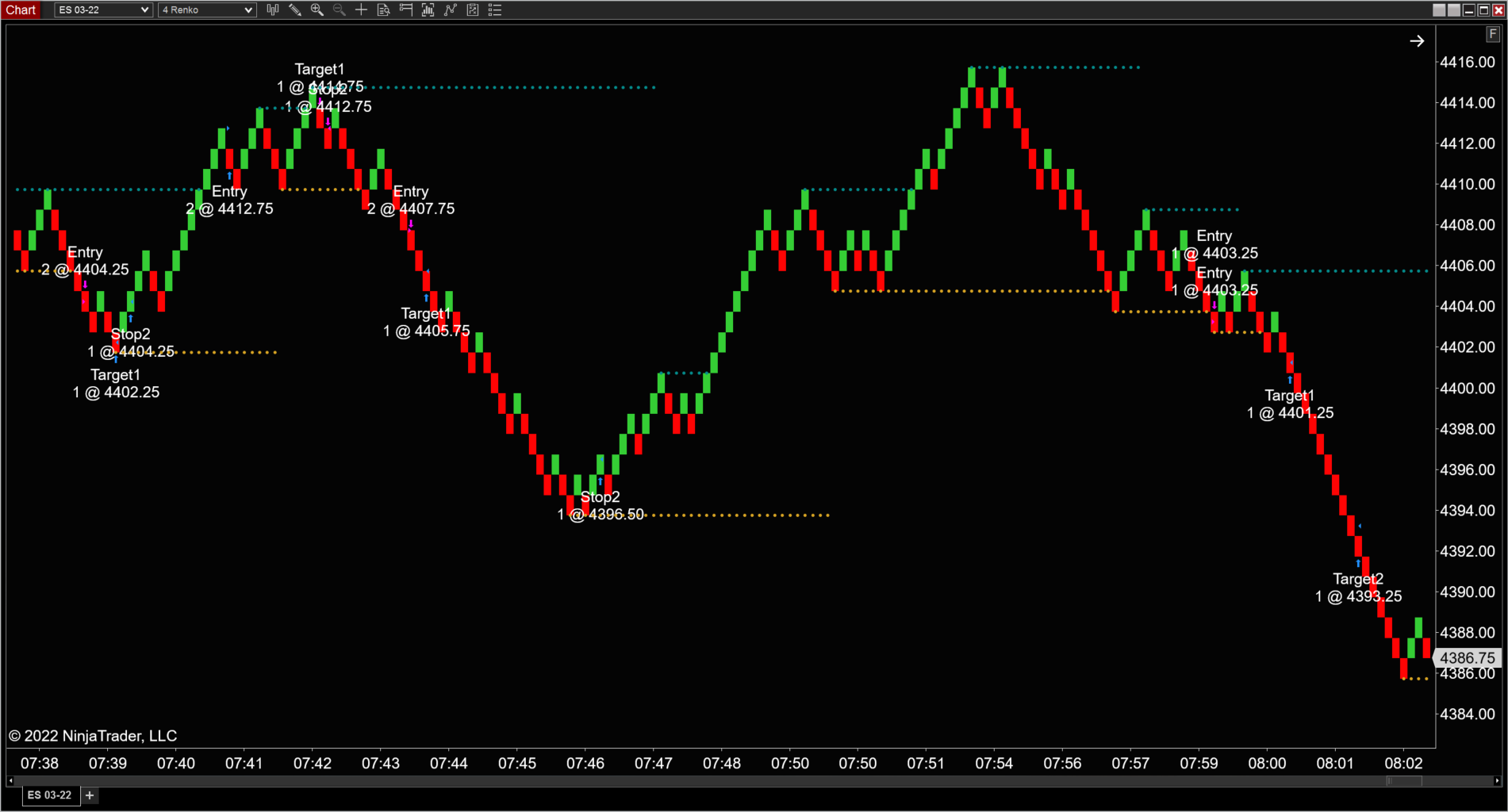Open the indicators line graph icon
The image size is (1508, 812).
[x=451, y=10]
